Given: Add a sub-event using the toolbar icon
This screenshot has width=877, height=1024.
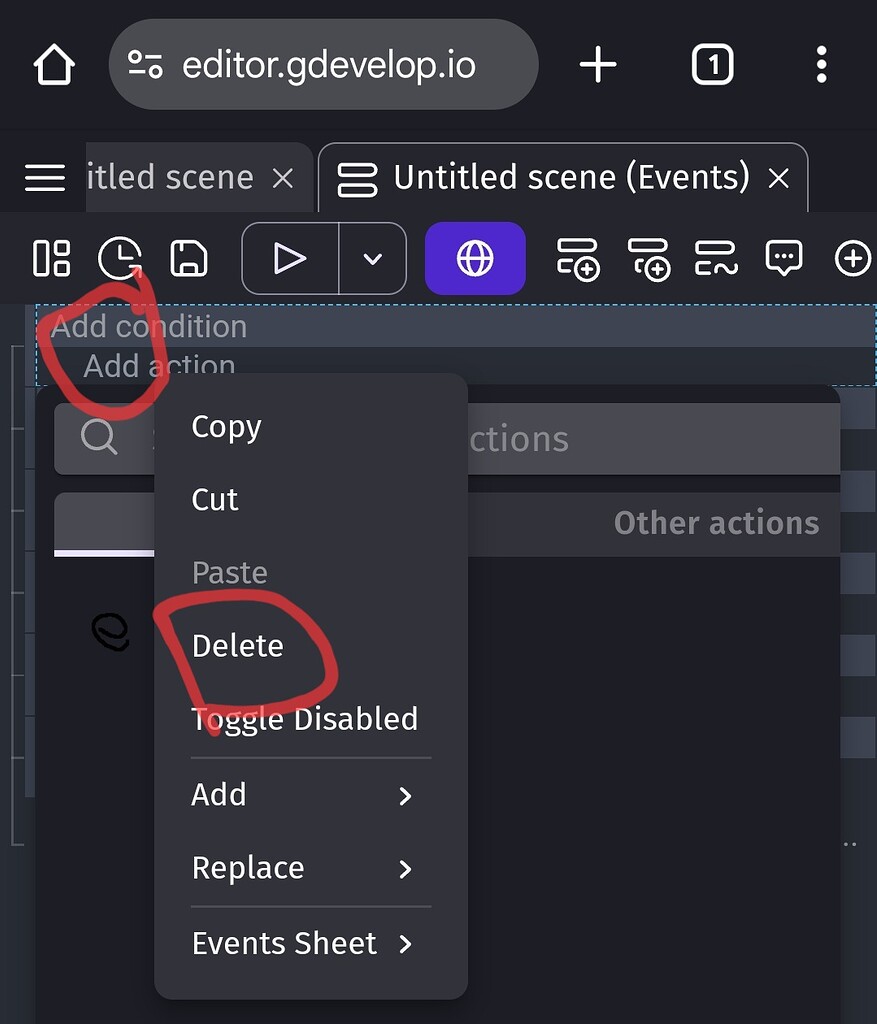Looking at the screenshot, I should (x=648, y=258).
